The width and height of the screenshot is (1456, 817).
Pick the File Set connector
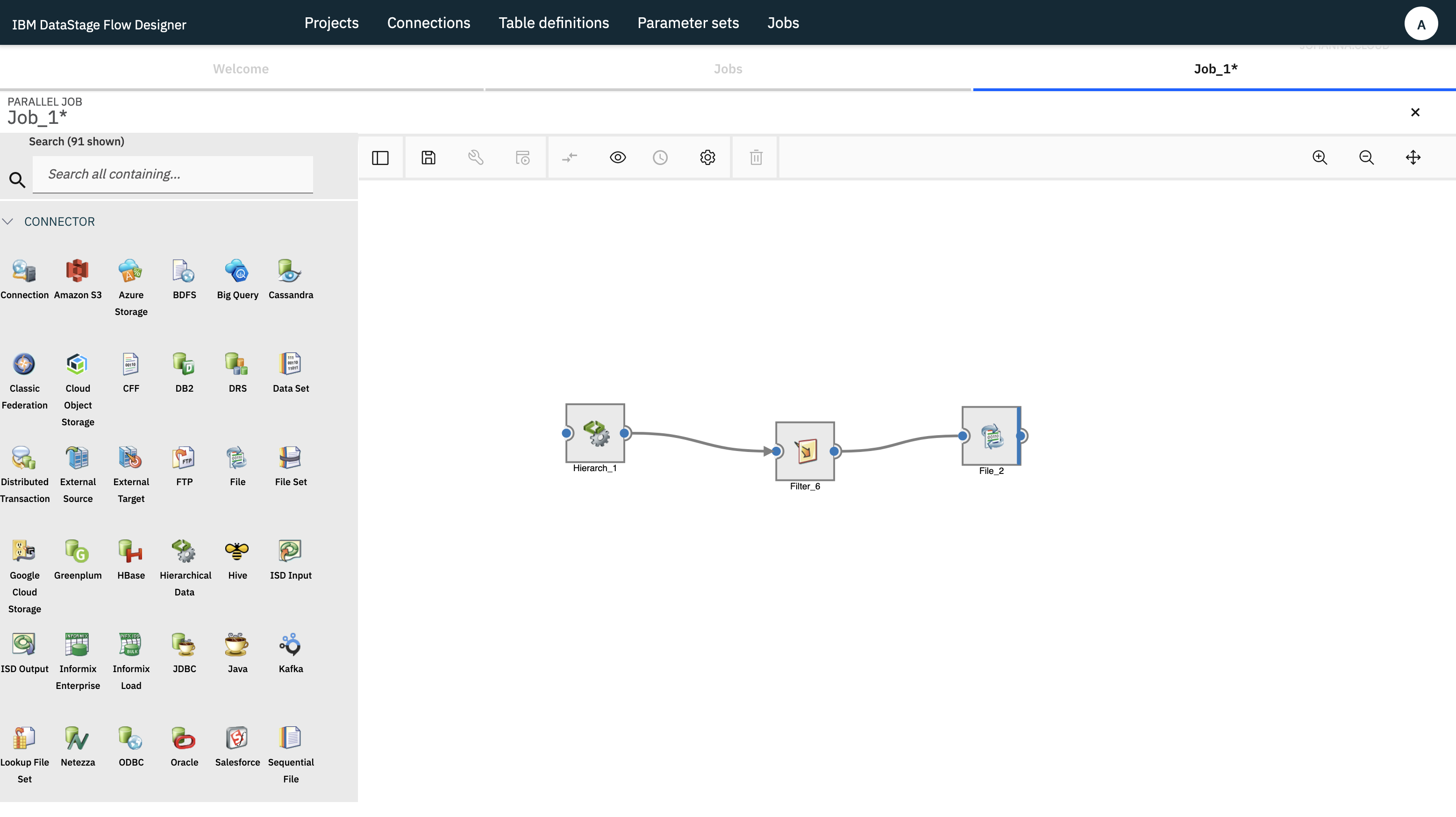click(x=291, y=458)
